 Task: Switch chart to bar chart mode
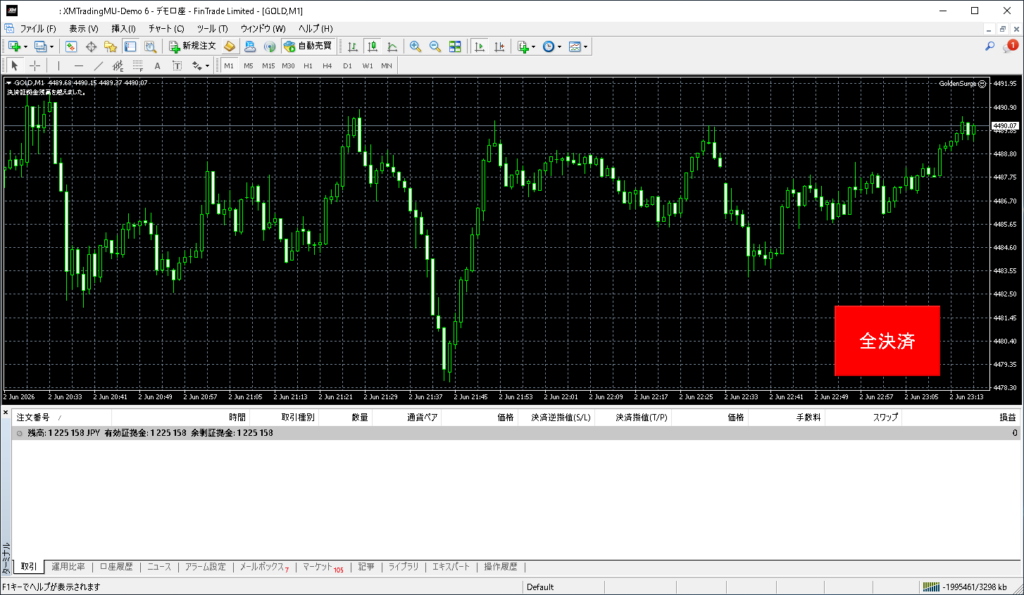pos(353,46)
